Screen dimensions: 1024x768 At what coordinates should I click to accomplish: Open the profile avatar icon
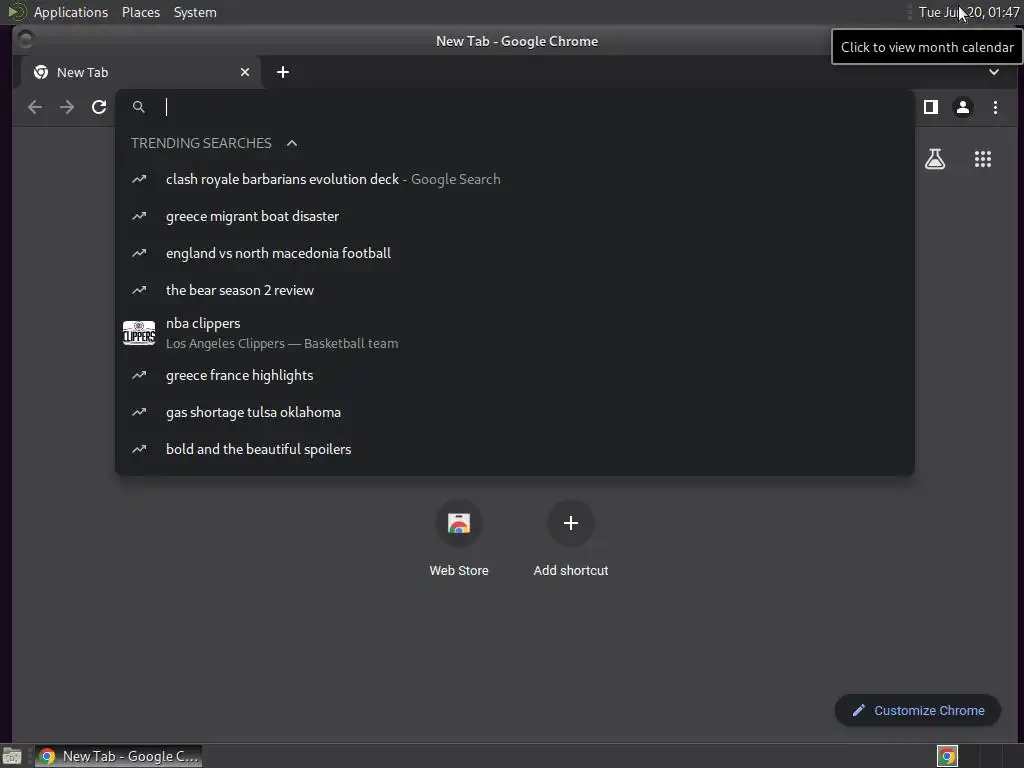point(963,107)
